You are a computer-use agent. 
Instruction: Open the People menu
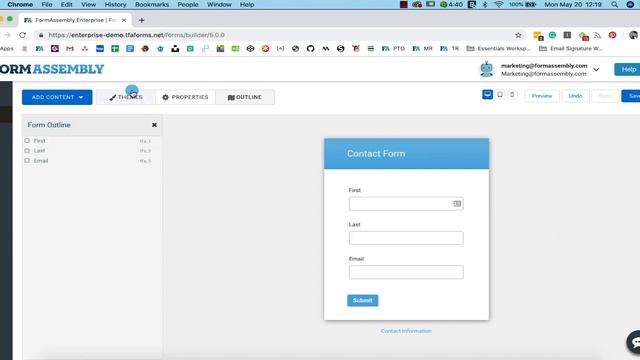click(188, 4)
